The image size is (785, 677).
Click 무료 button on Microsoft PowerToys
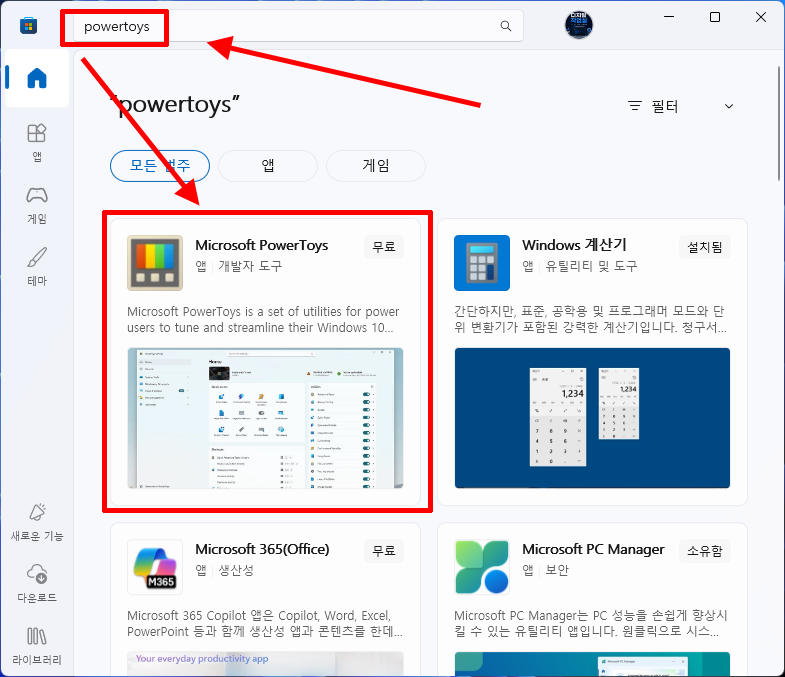[384, 247]
